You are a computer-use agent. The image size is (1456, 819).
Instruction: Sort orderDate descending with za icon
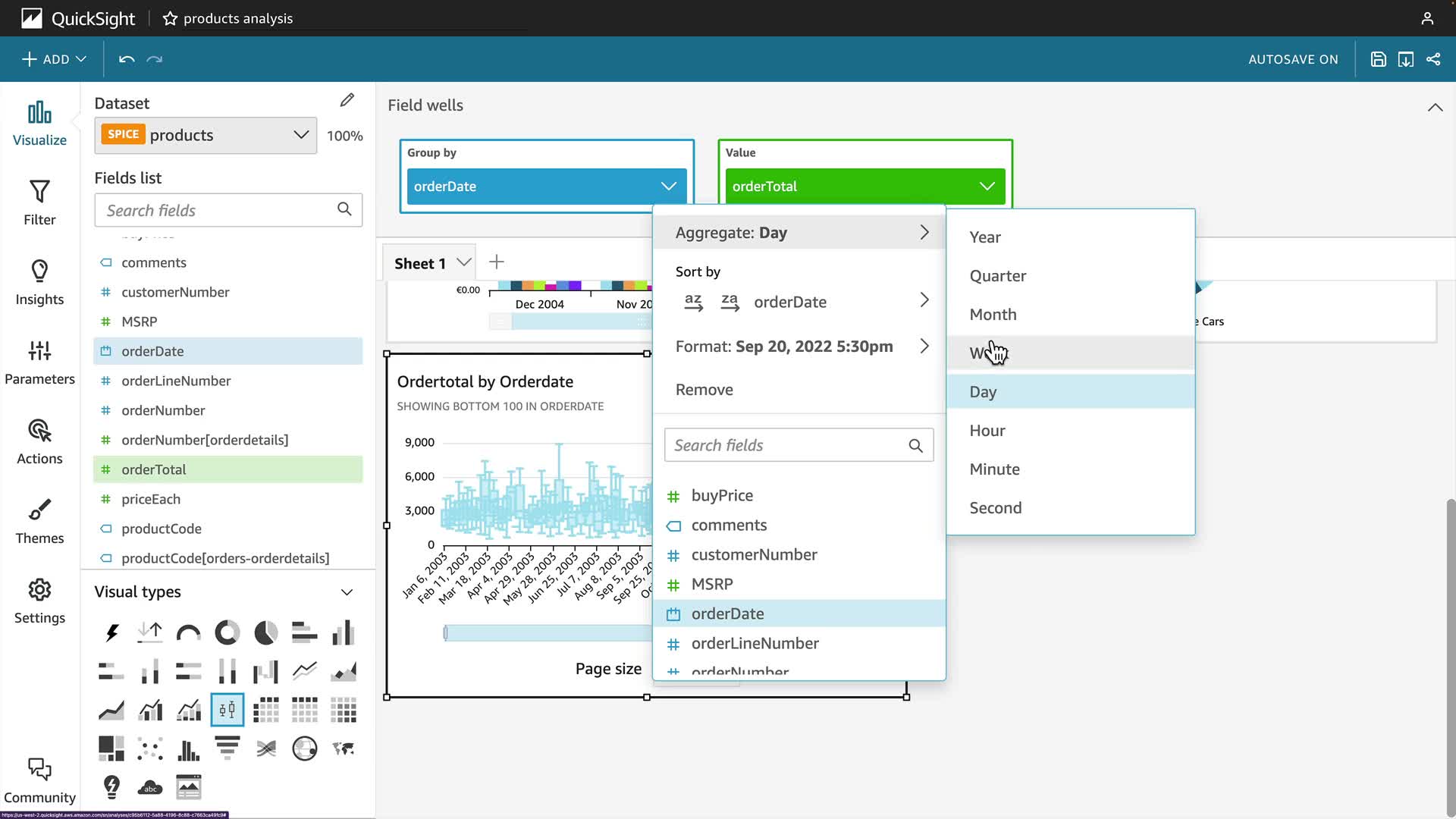(730, 302)
